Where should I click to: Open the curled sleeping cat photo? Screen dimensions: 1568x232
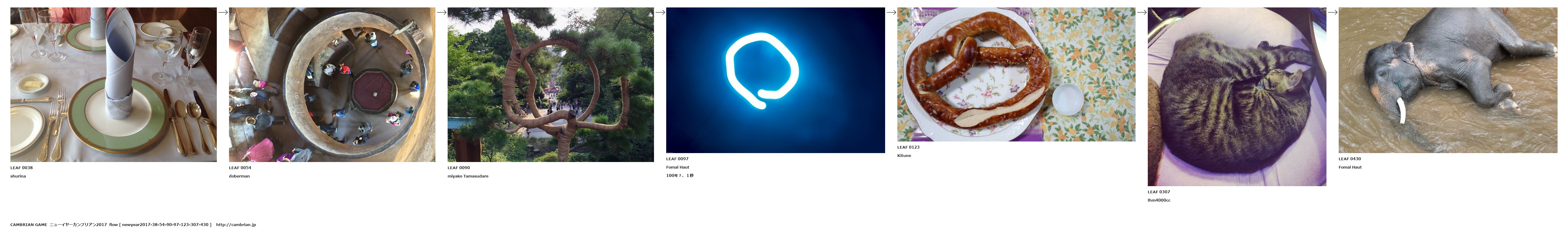[x=1237, y=97]
